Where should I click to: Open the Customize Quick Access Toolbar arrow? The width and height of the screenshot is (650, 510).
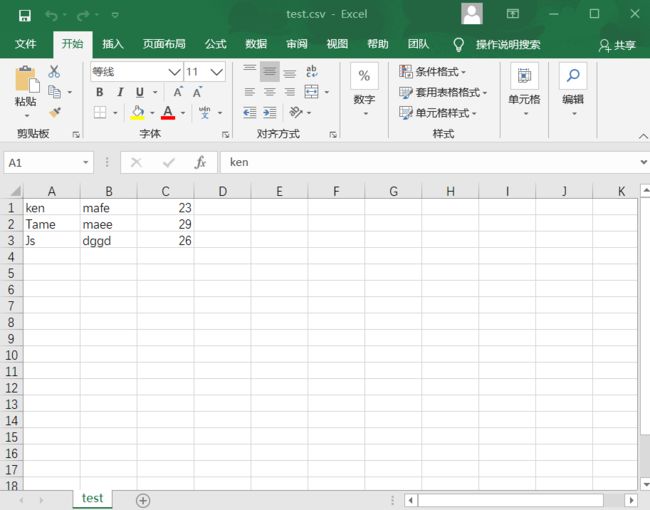pyautogui.click(x=115, y=16)
